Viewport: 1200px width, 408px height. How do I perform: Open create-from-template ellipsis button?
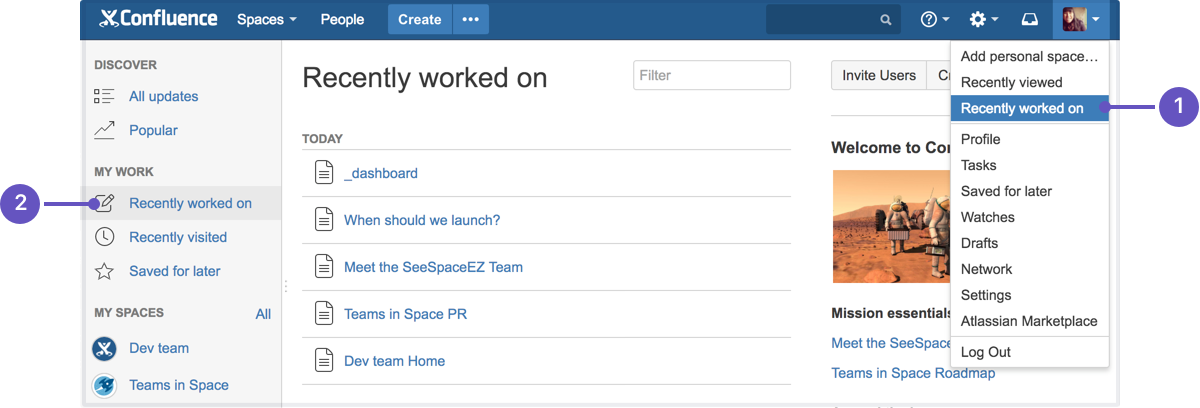pyautogui.click(x=471, y=19)
